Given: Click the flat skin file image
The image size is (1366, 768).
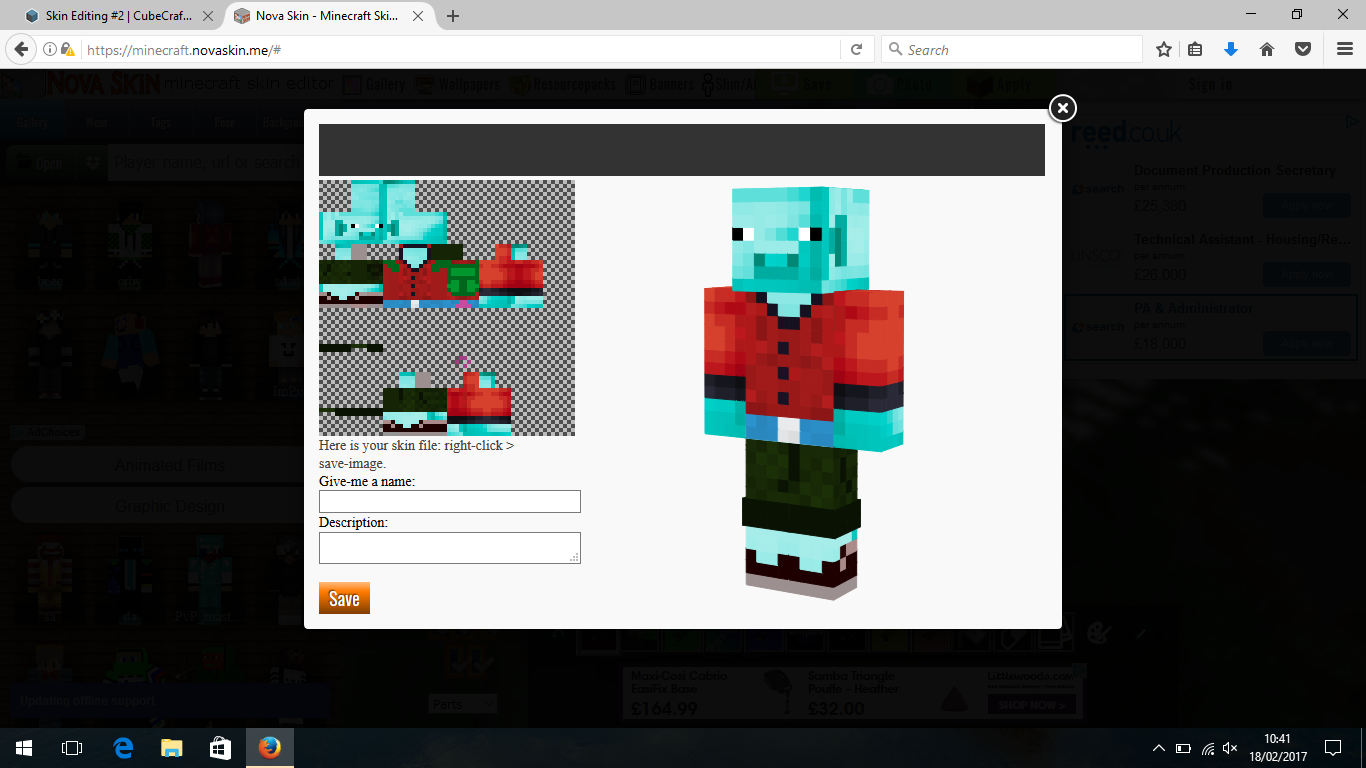Looking at the screenshot, I should (x=447, y=308).
